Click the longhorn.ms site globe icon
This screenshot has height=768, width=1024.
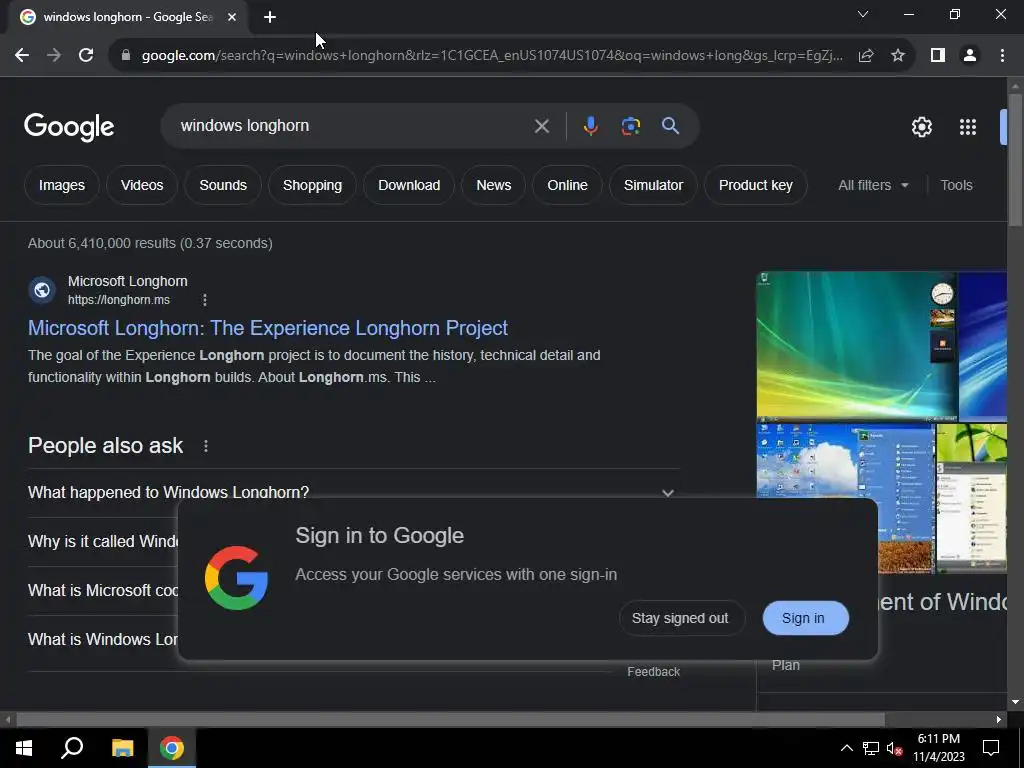click(x=42, y=290)
